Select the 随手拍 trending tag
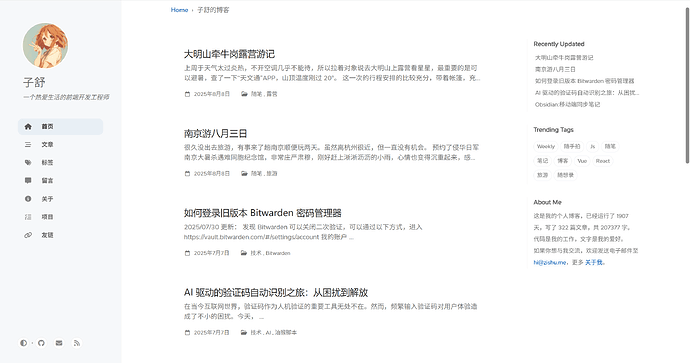690x363 pixels. [572, 147]
